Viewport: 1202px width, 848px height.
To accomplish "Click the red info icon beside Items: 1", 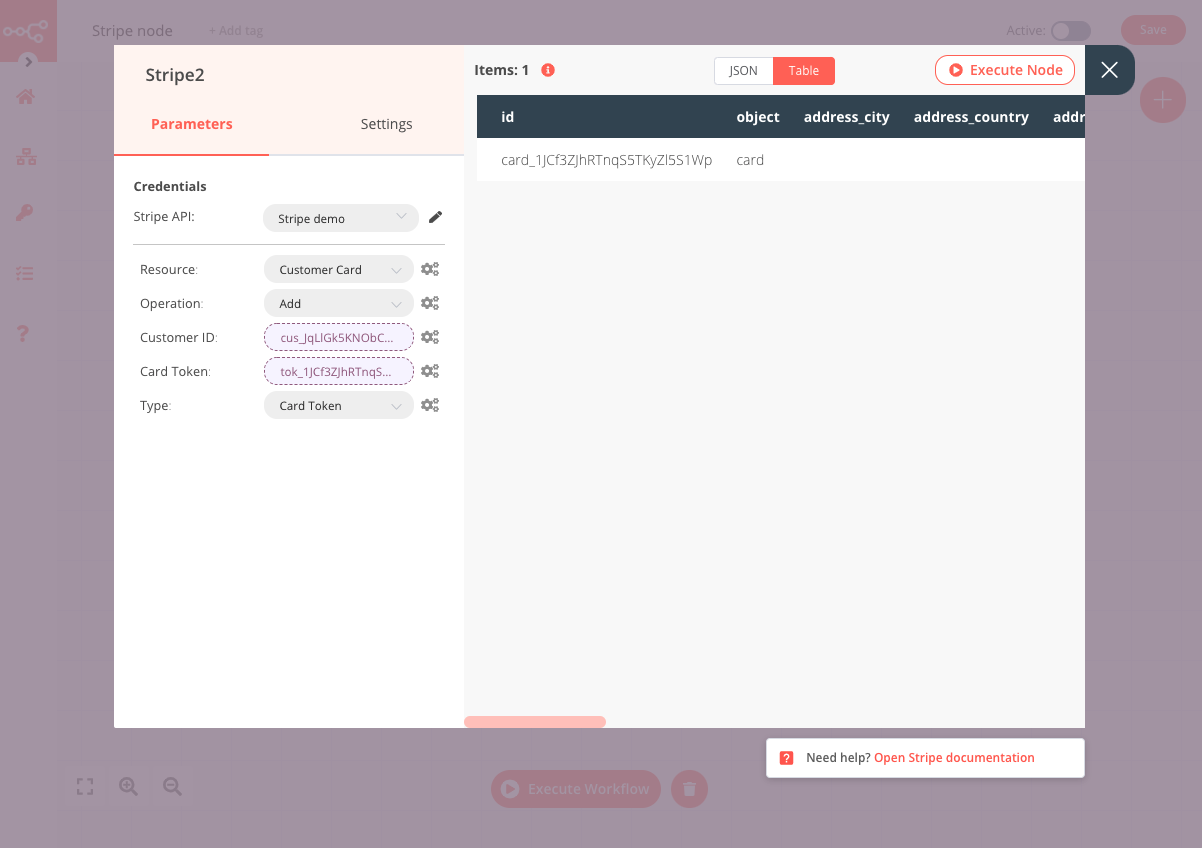I will 547,70.
